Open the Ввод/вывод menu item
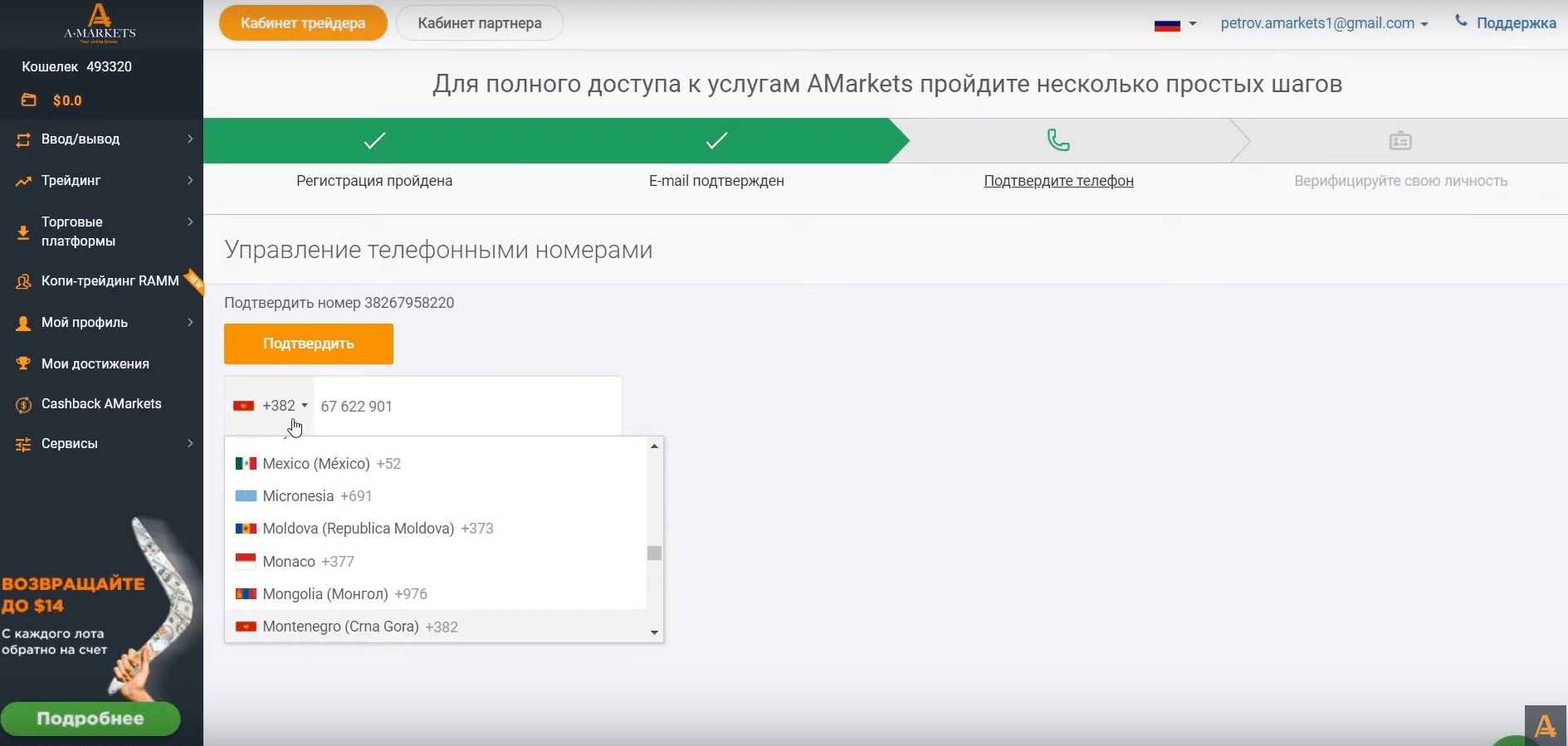The width and height of the screenshot is (1568, 746). 101,139
